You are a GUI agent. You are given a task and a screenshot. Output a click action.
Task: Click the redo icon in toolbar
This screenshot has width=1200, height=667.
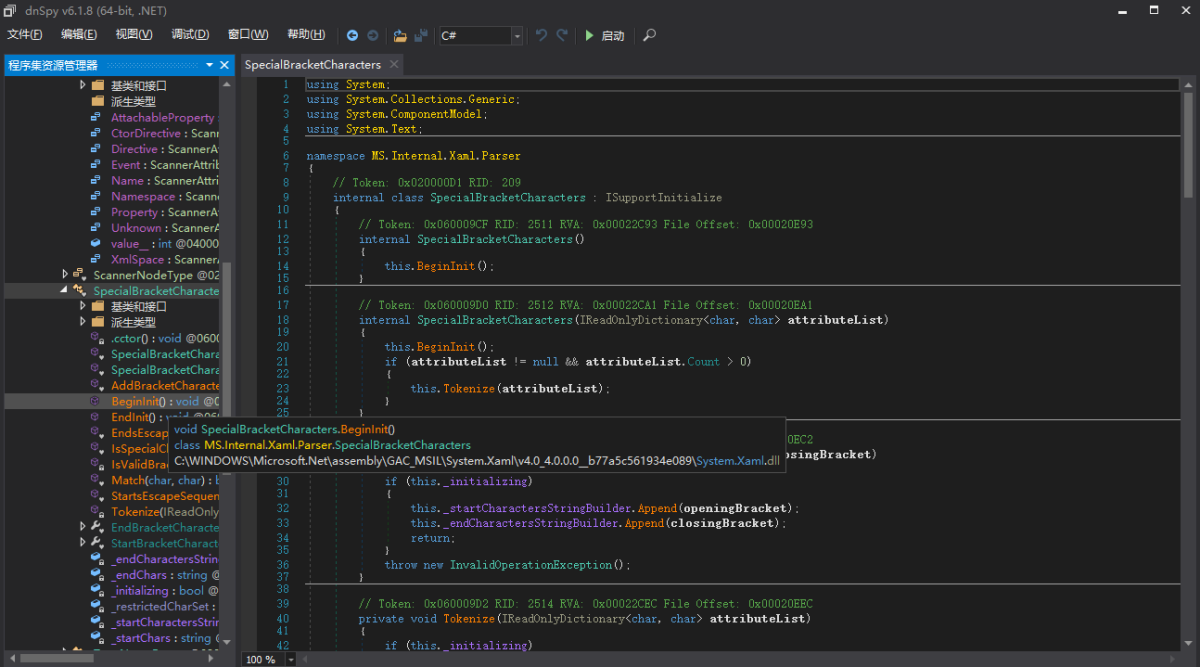pyautogui.click(x=562, y=35)
